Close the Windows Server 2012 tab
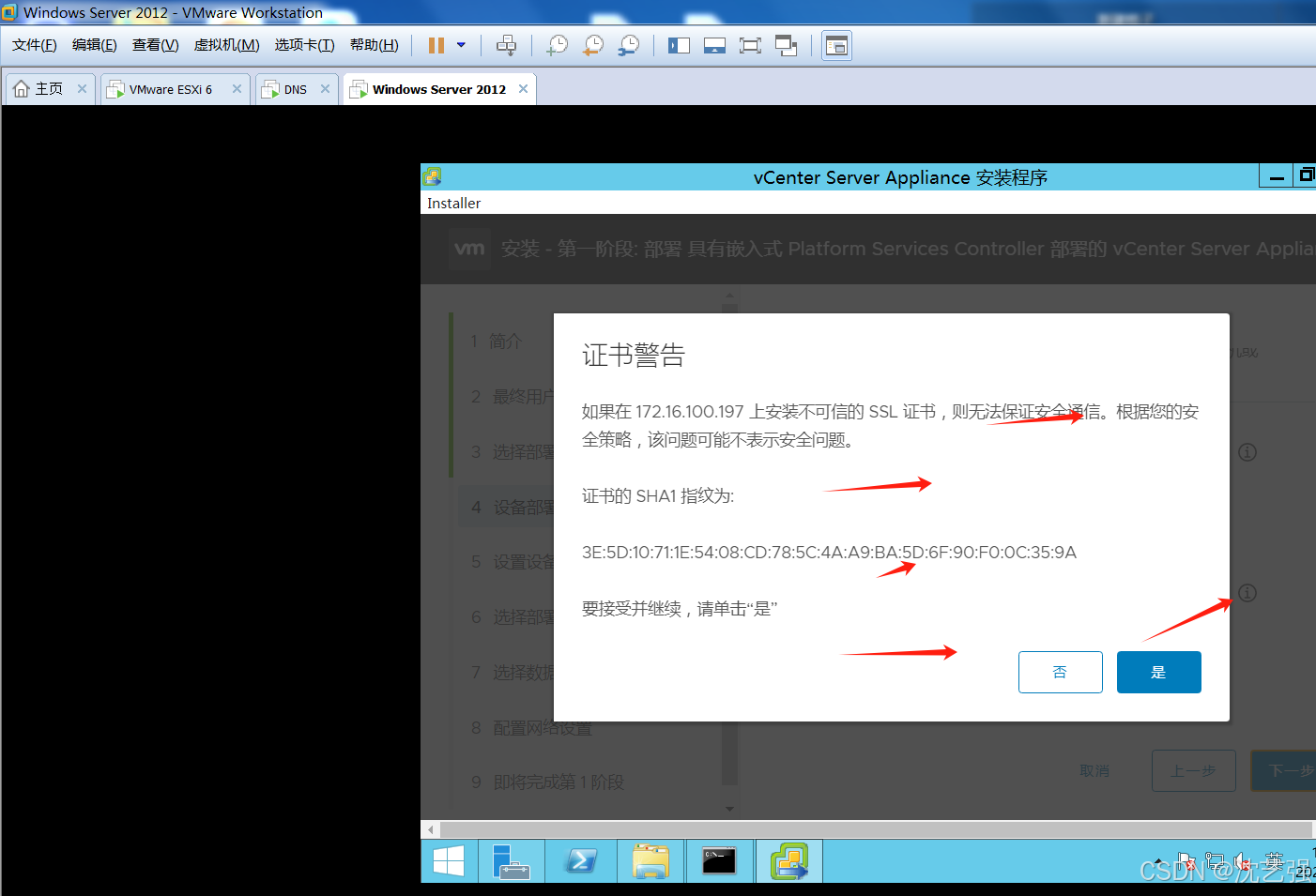This screenshot has height=896, width=1316. click(x=523, y=89)
